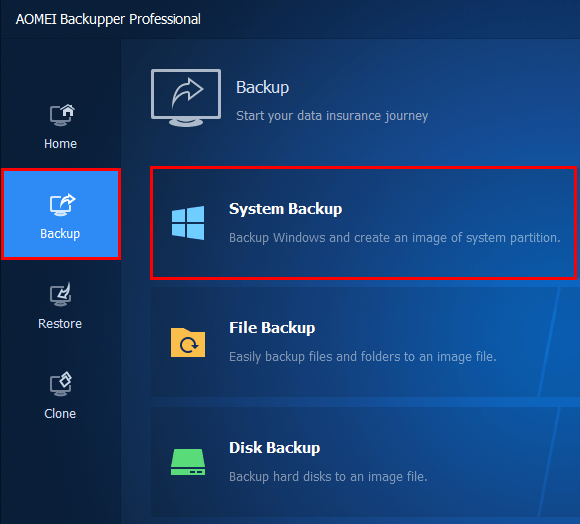The height and width of the screenshot is (524, 580).
Task: Go to the Restore sidebar section
Action: (60, 306)
